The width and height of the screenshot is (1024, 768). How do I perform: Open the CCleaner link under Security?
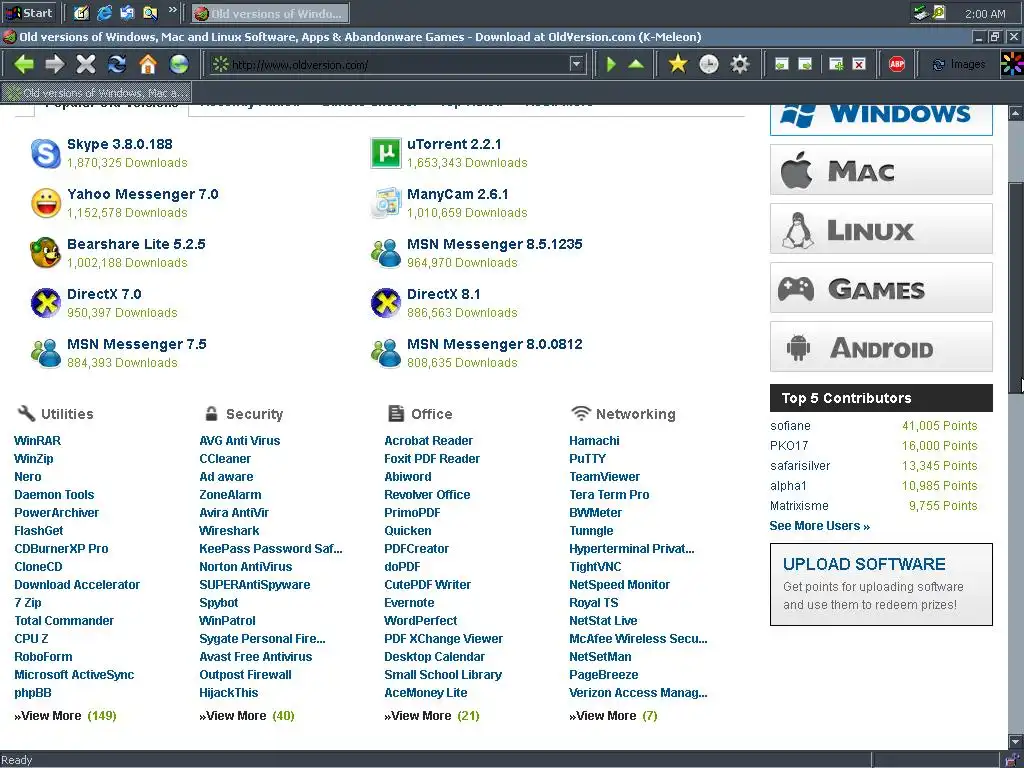(225, 459)
